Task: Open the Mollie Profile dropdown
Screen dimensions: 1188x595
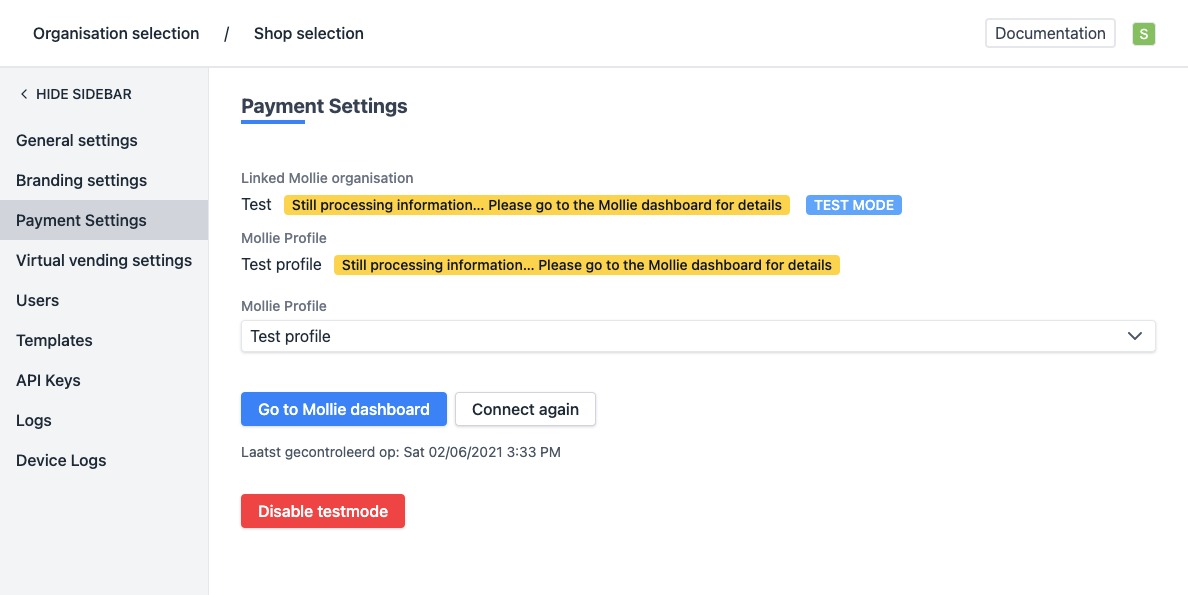Action: point(697,336)
